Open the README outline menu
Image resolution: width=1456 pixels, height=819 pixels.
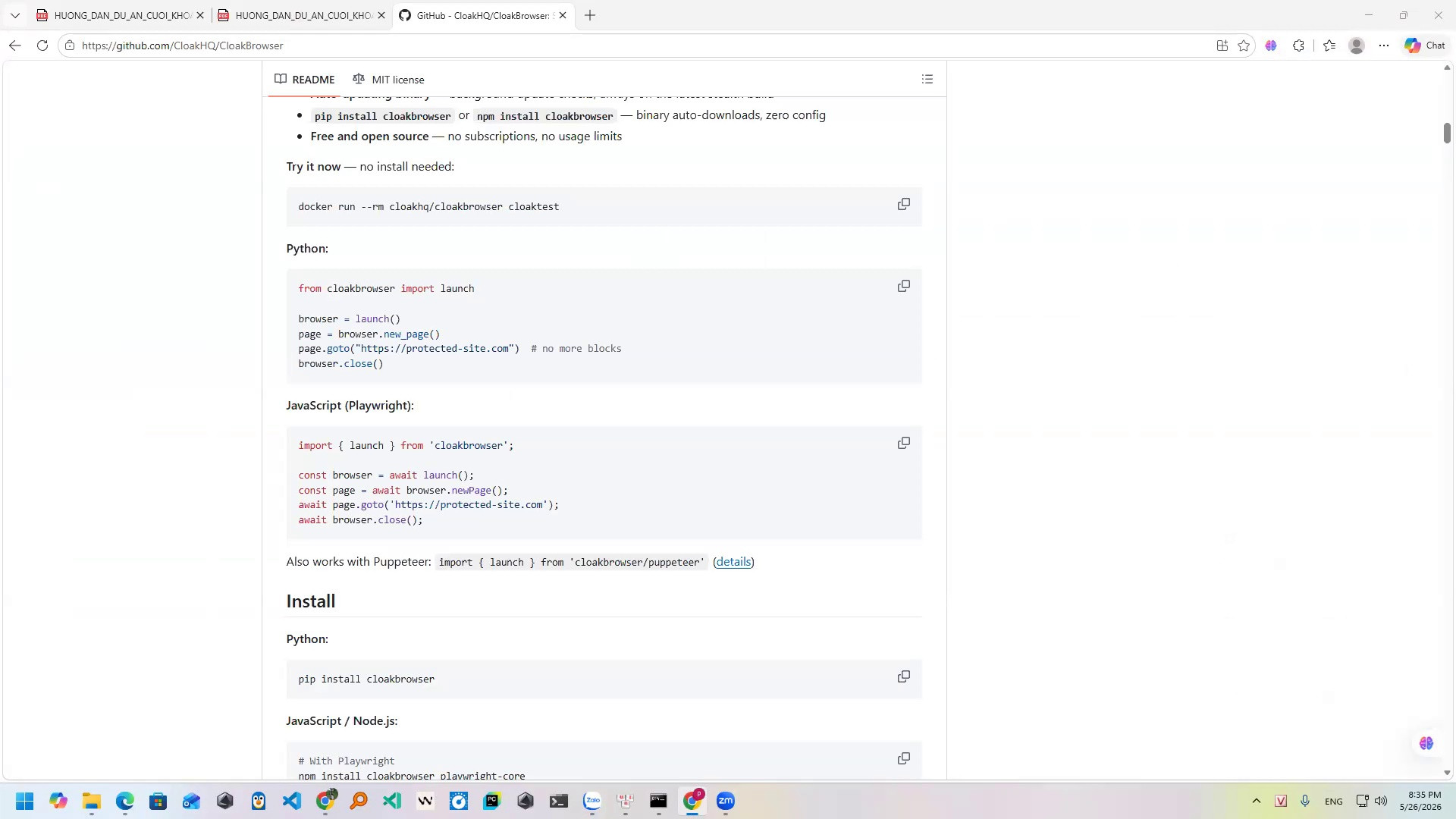pyautogui.click(x=927, y=79)
